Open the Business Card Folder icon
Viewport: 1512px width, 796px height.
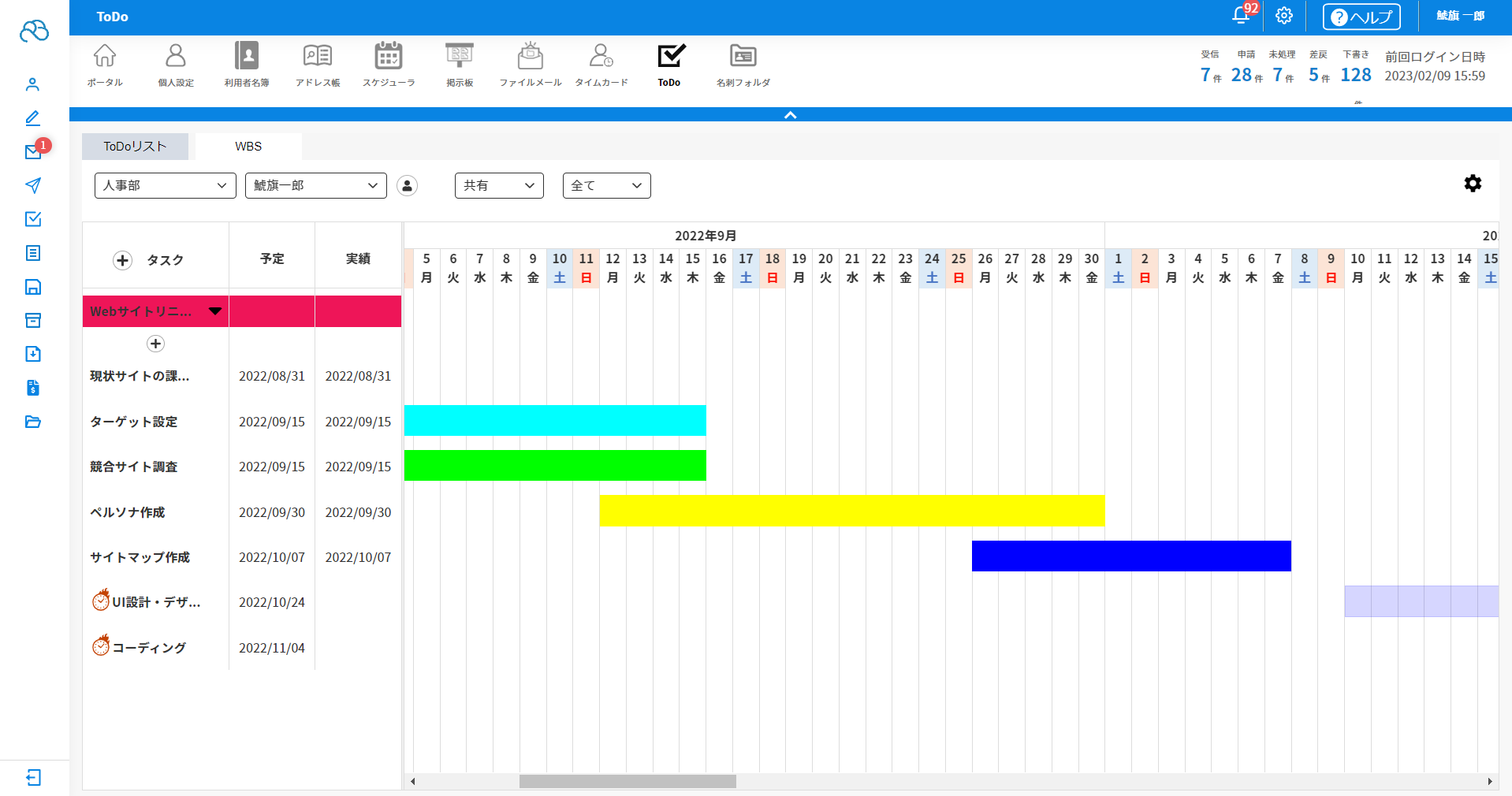pos(743,63)
